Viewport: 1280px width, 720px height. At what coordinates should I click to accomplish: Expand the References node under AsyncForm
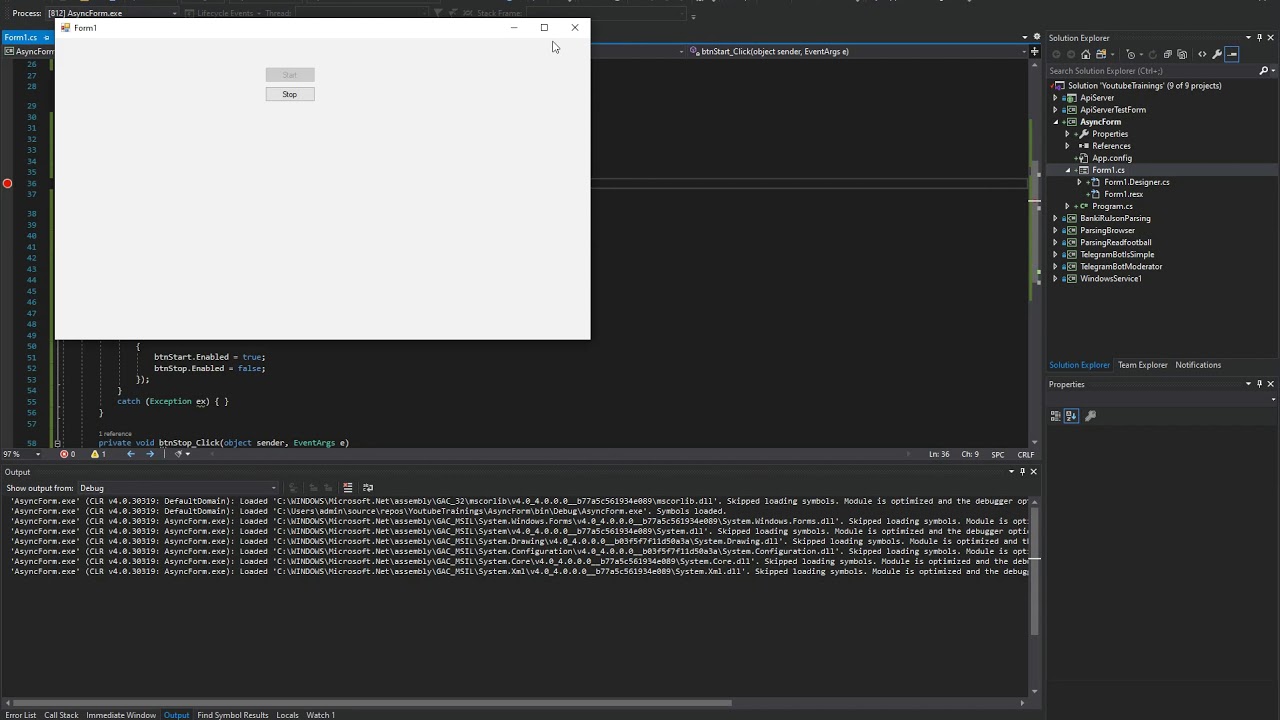point(1067,146)
